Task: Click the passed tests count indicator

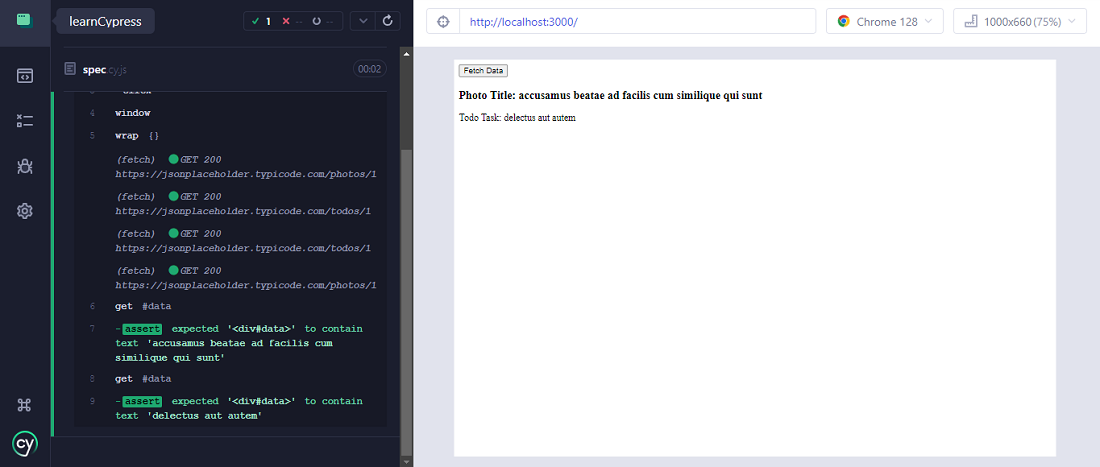Action: click(262, 22)
